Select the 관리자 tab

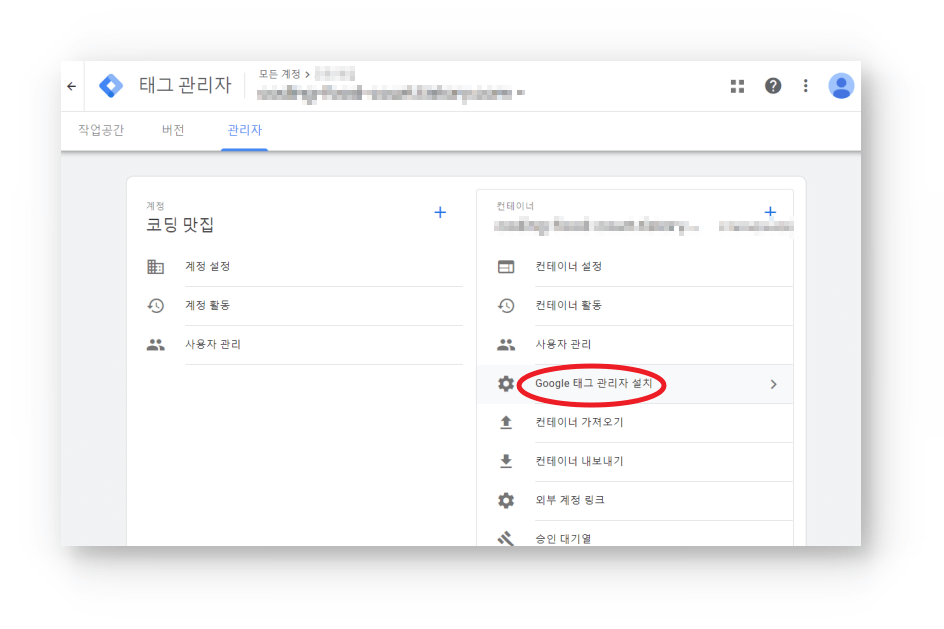(x=244, y=130)
